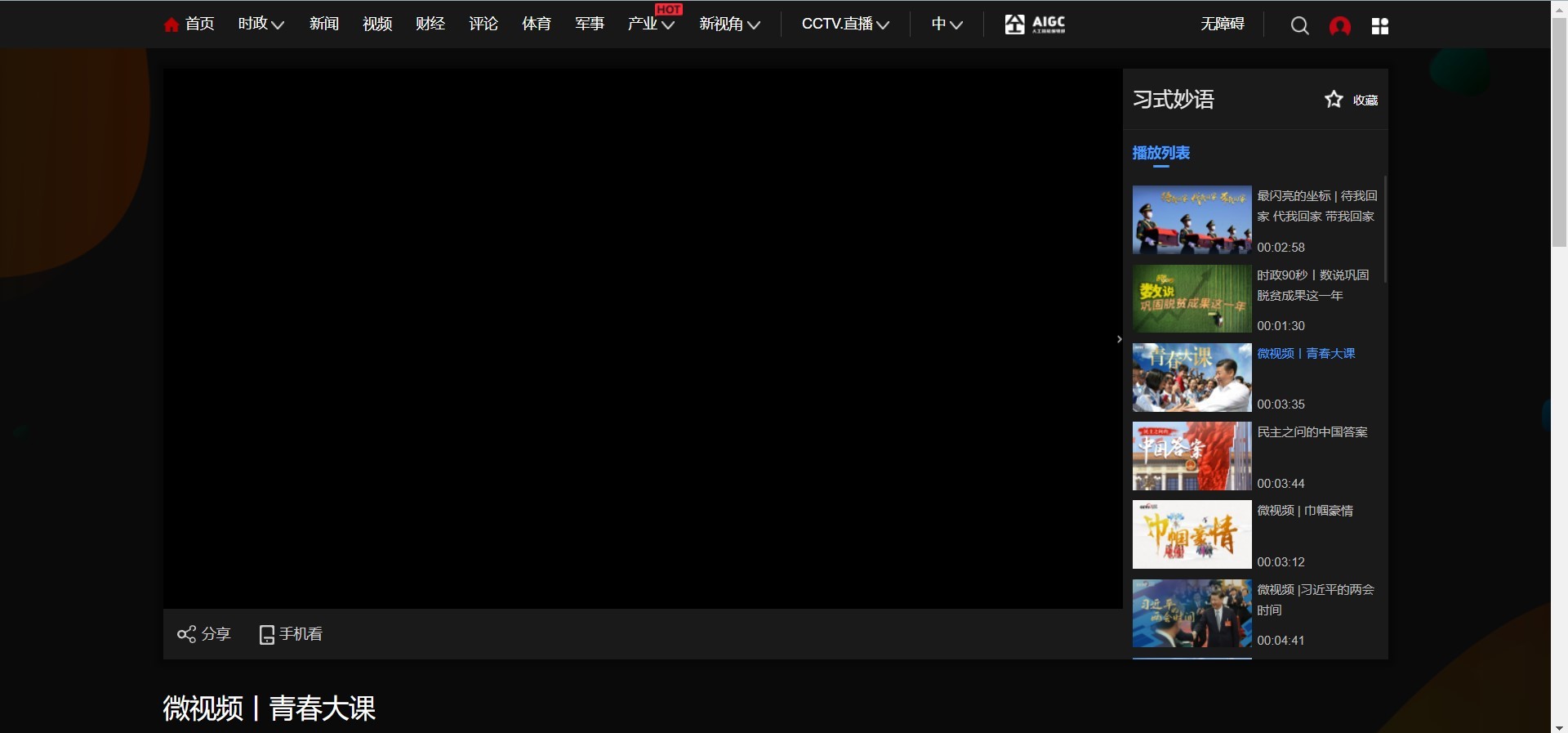Open 军事 menu item
Viewport: 1568px width, 733px height.
pos(590,24)
